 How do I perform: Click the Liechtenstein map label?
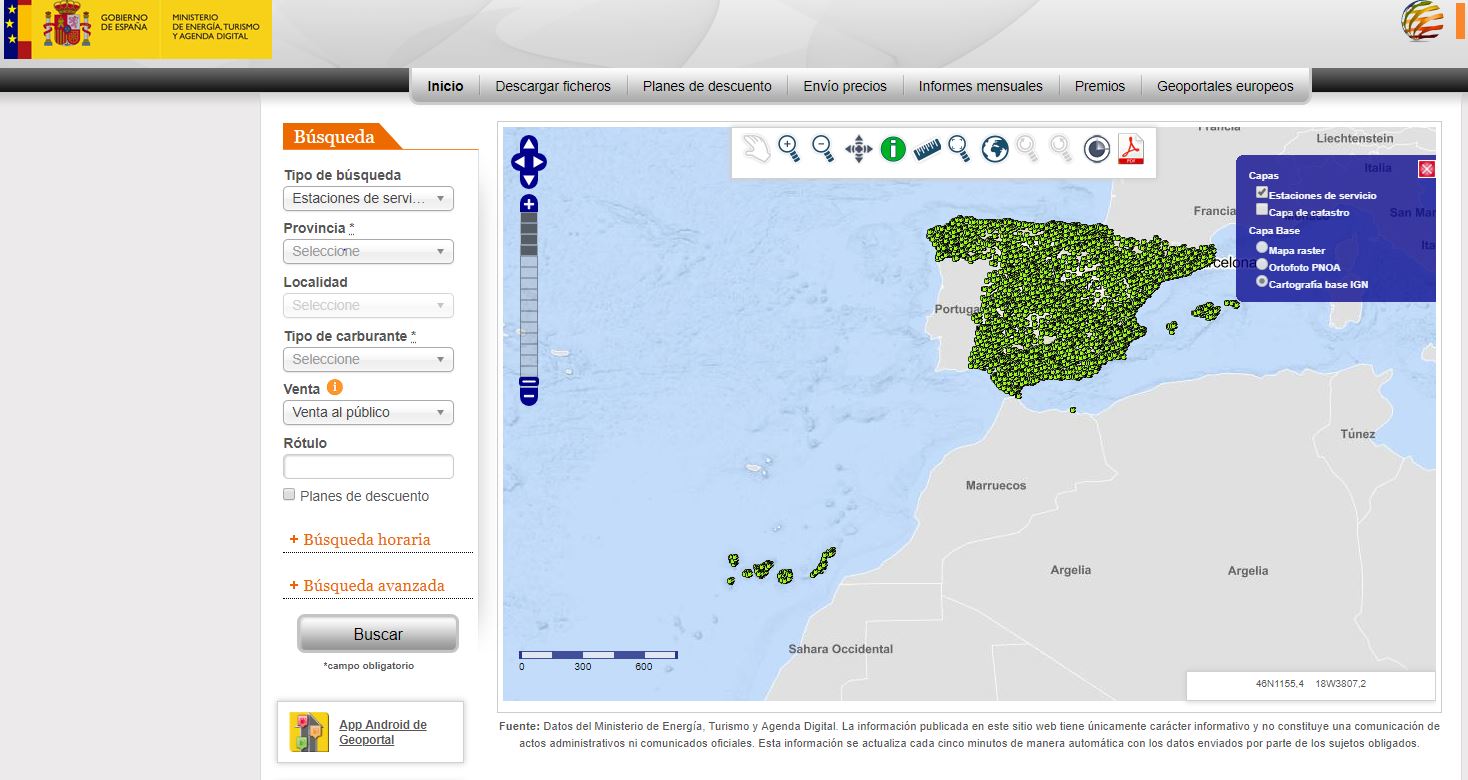tap(1355, 138)
